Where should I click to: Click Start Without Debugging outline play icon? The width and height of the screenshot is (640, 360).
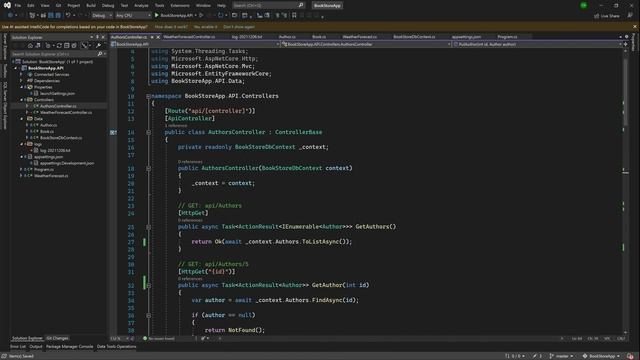point(201,15)
